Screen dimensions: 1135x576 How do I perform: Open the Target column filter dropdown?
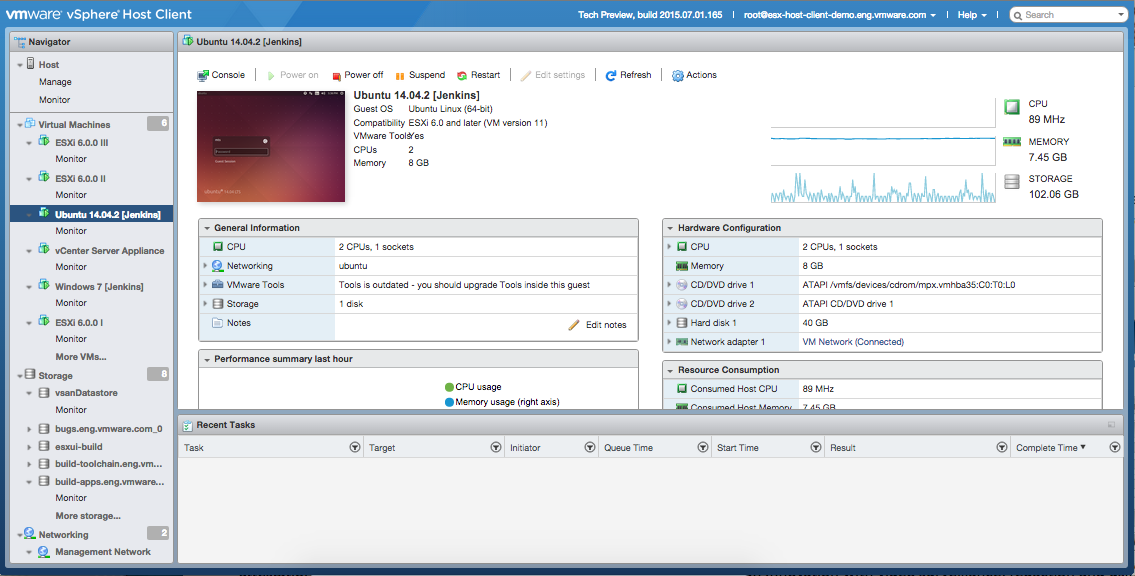pos(496,448)
